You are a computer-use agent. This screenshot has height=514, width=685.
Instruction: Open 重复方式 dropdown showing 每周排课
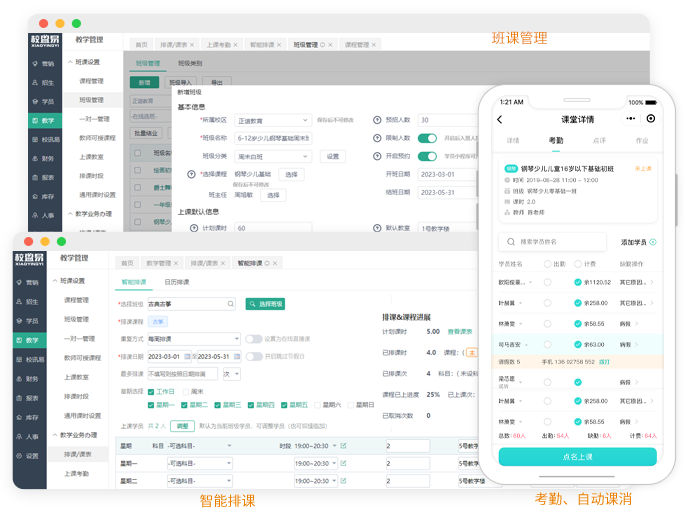pos(194,339)
